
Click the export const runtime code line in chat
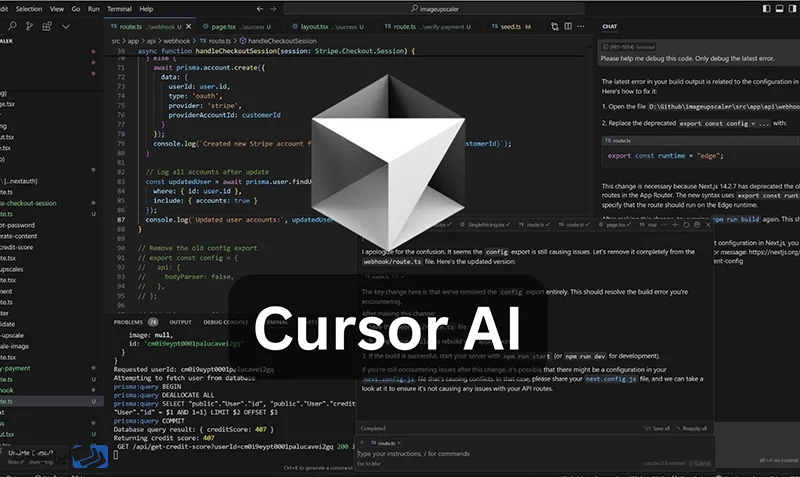pyautogui.click(x=665, y=156)
